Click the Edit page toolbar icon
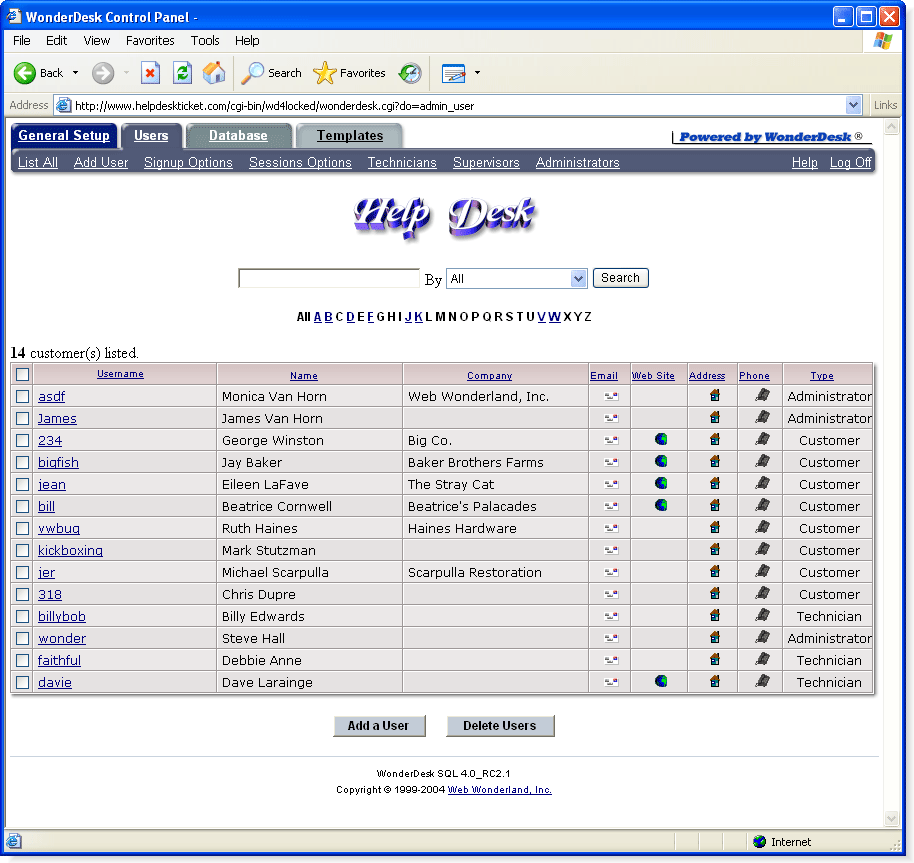 coord(454,73)
